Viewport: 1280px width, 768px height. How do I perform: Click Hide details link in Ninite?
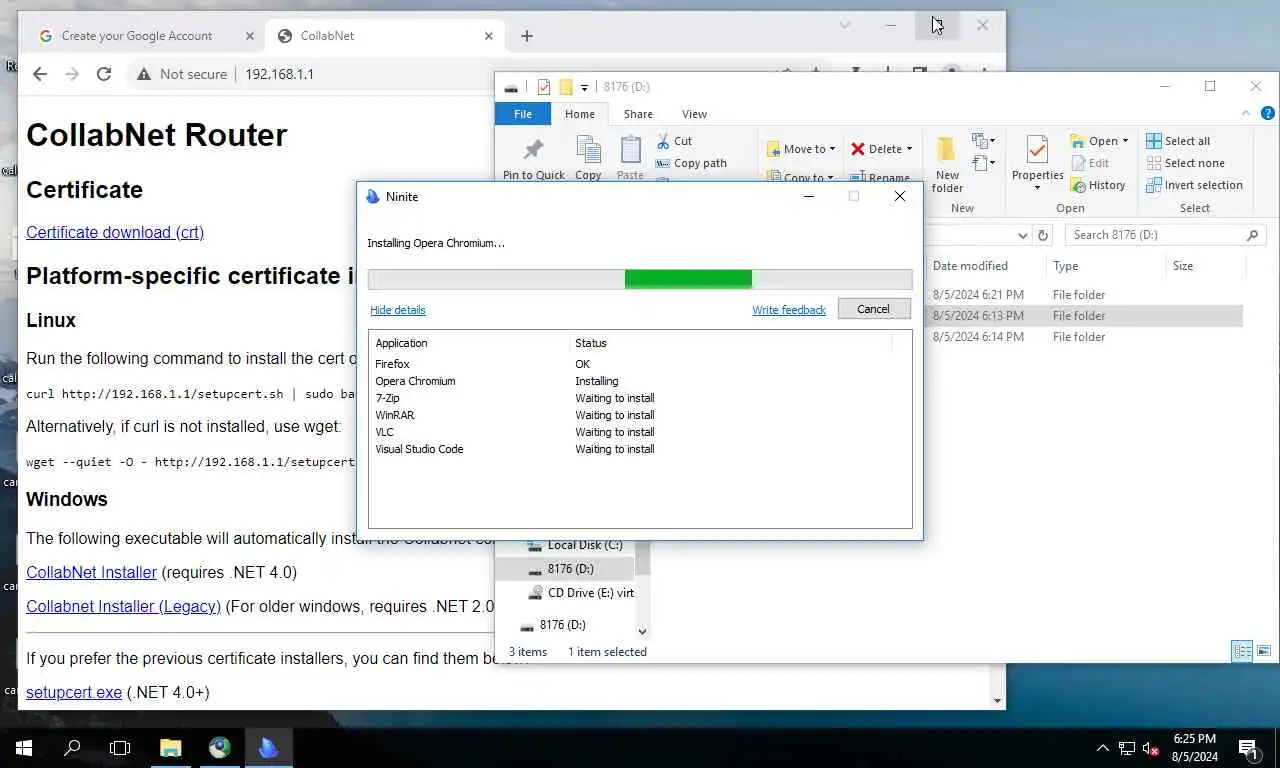[x=398, y=310]
